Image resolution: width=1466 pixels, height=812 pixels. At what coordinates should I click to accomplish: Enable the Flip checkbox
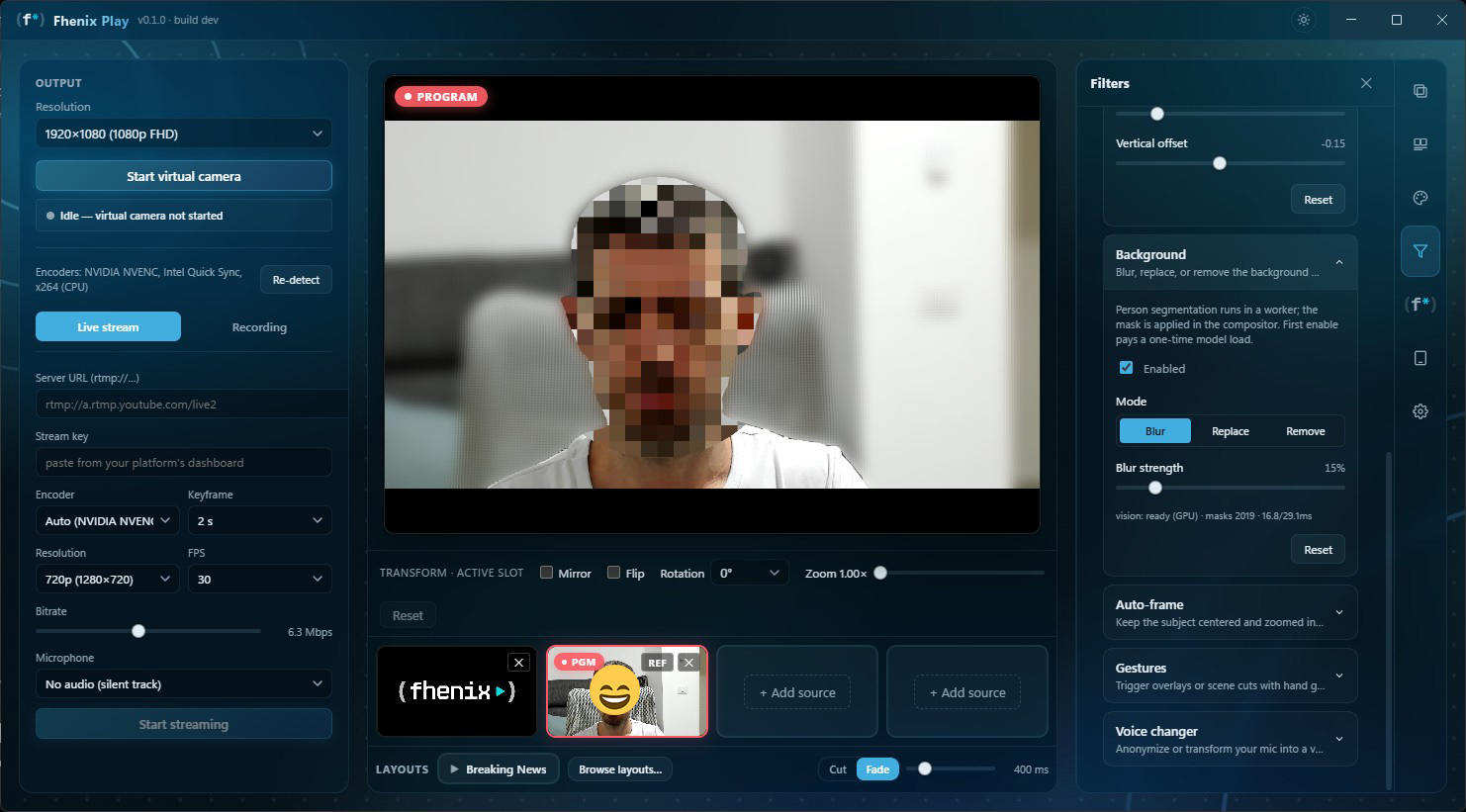[x=613, y=573]
